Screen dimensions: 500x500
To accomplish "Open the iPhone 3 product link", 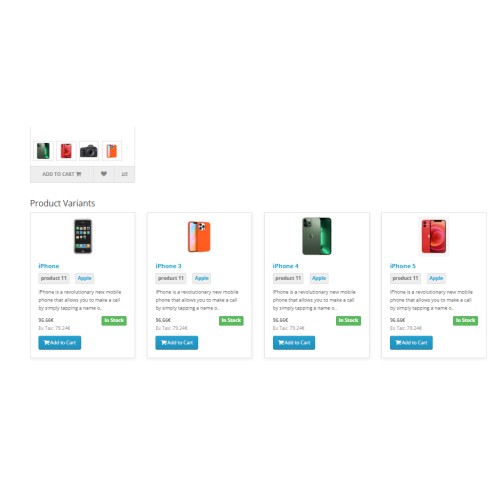I will (x=168, y=266).
